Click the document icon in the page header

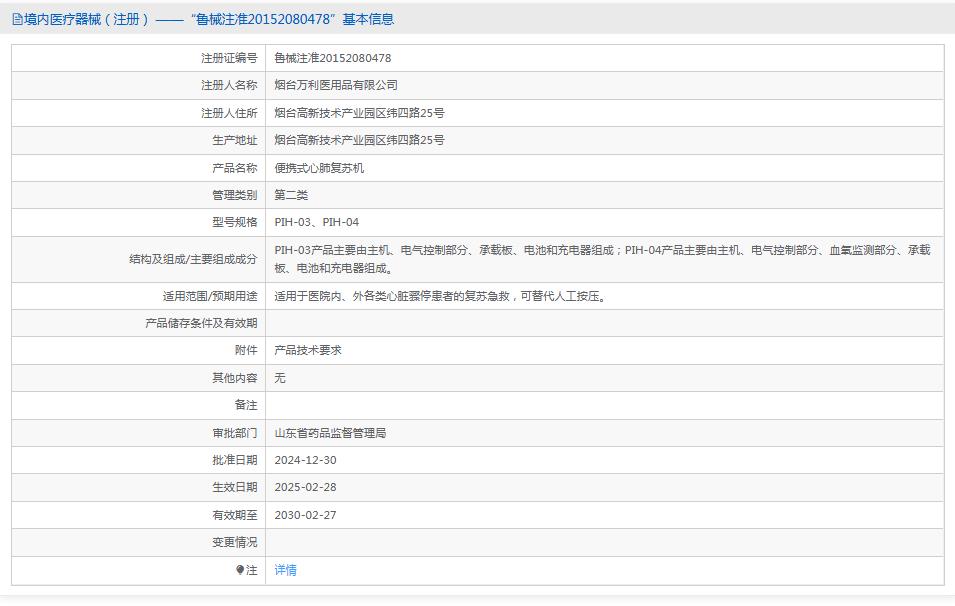click(17, 17)
